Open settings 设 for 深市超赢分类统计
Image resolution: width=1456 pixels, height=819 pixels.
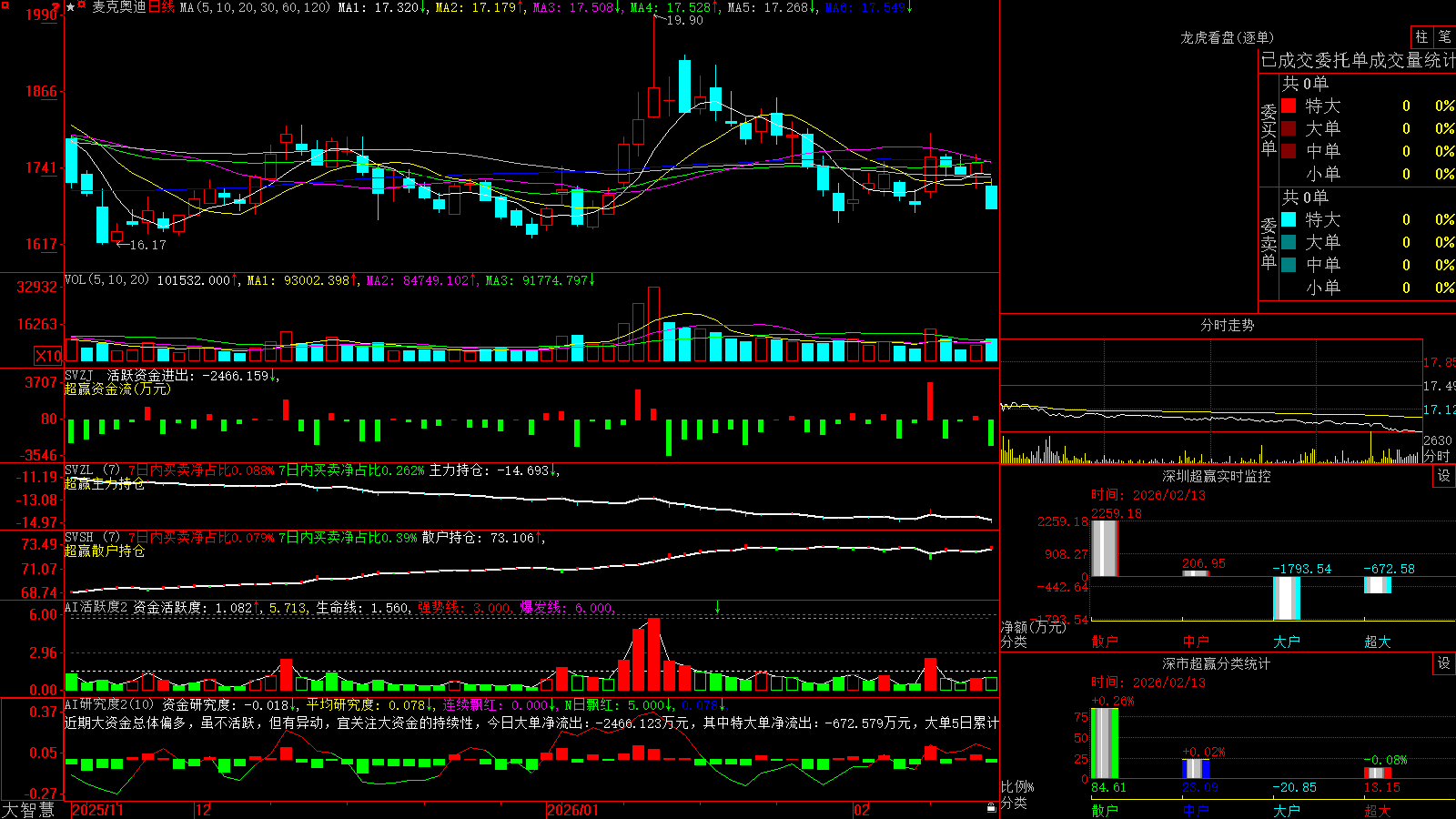1444,663
